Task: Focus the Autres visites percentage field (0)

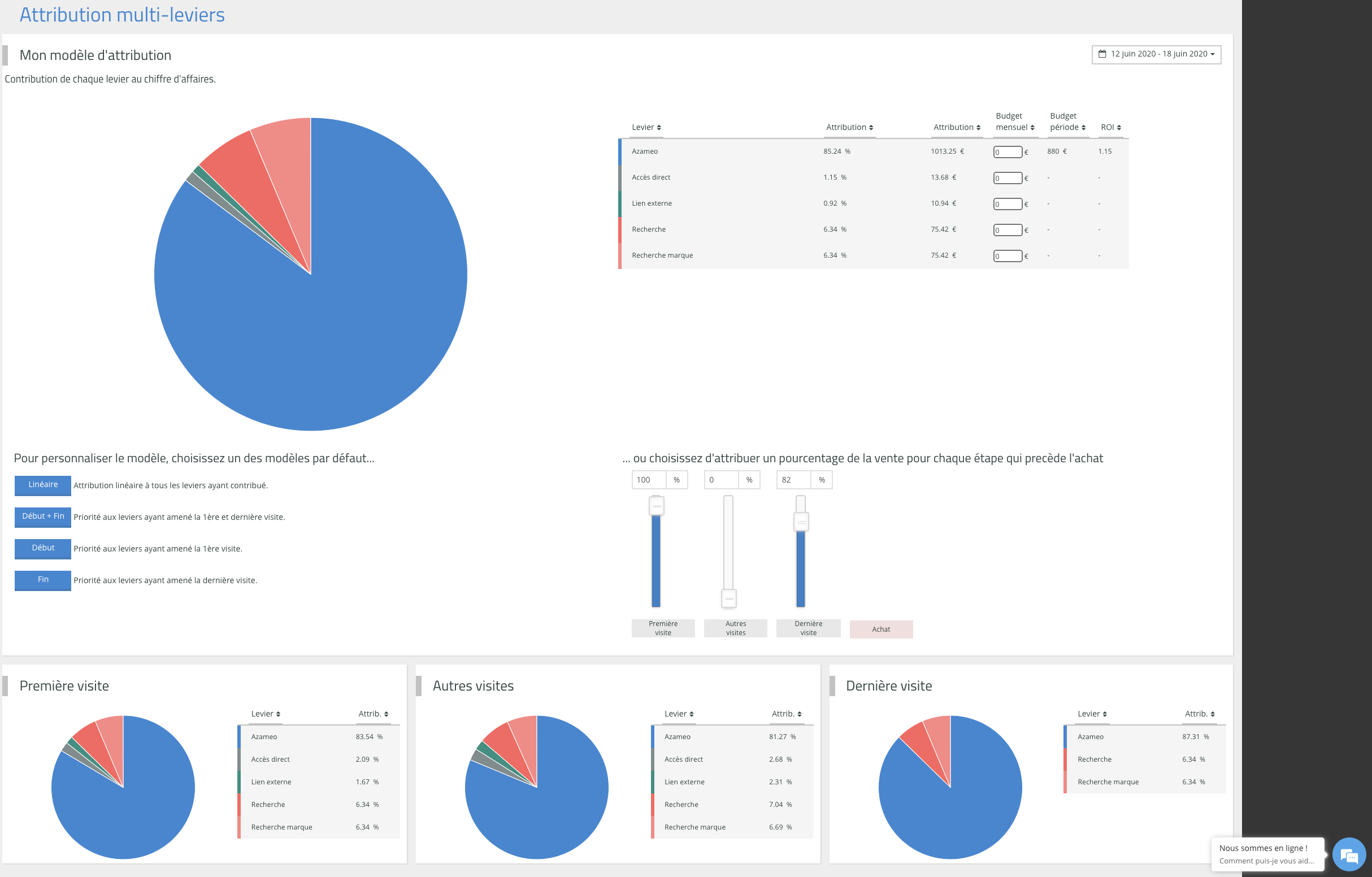Action: tap(722, 480)
